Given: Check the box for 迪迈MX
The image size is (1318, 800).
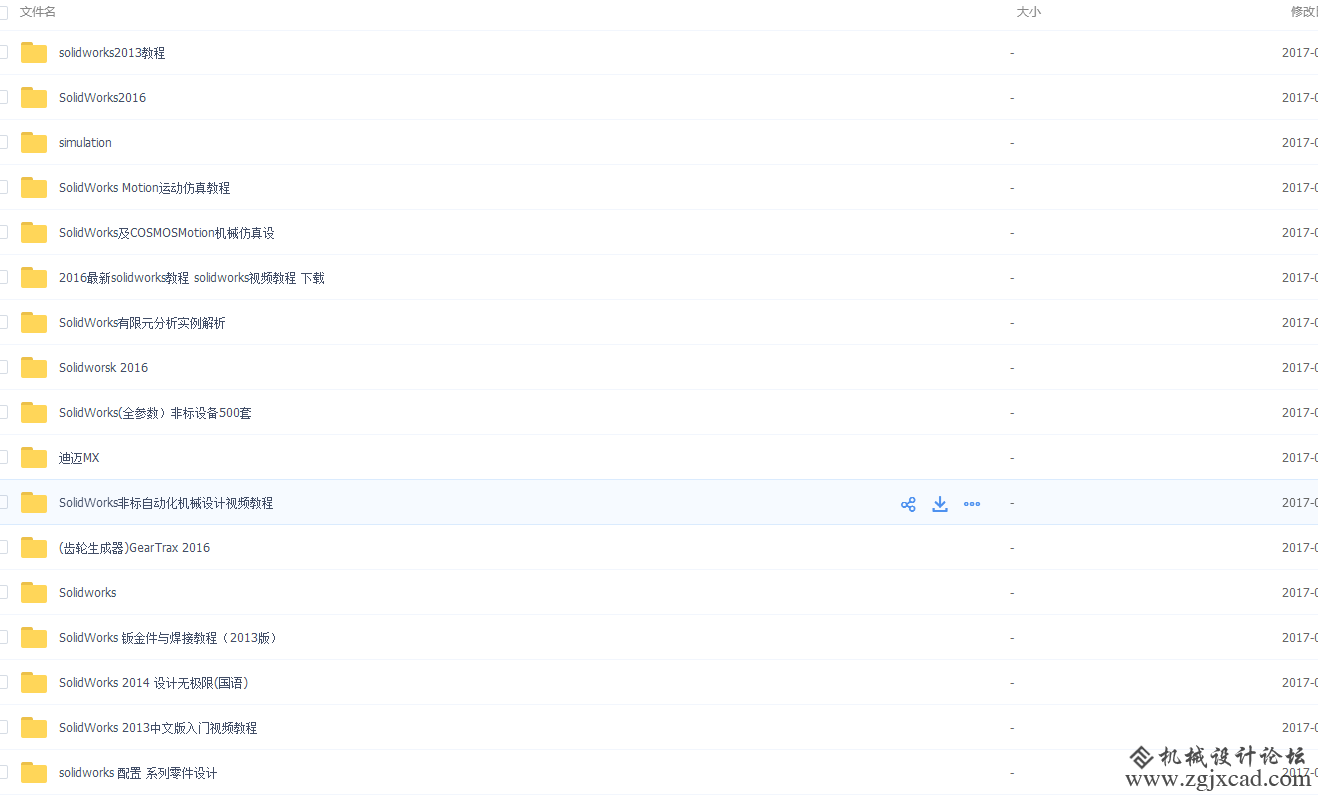Looking at the screenshot, I should (3, 457).
